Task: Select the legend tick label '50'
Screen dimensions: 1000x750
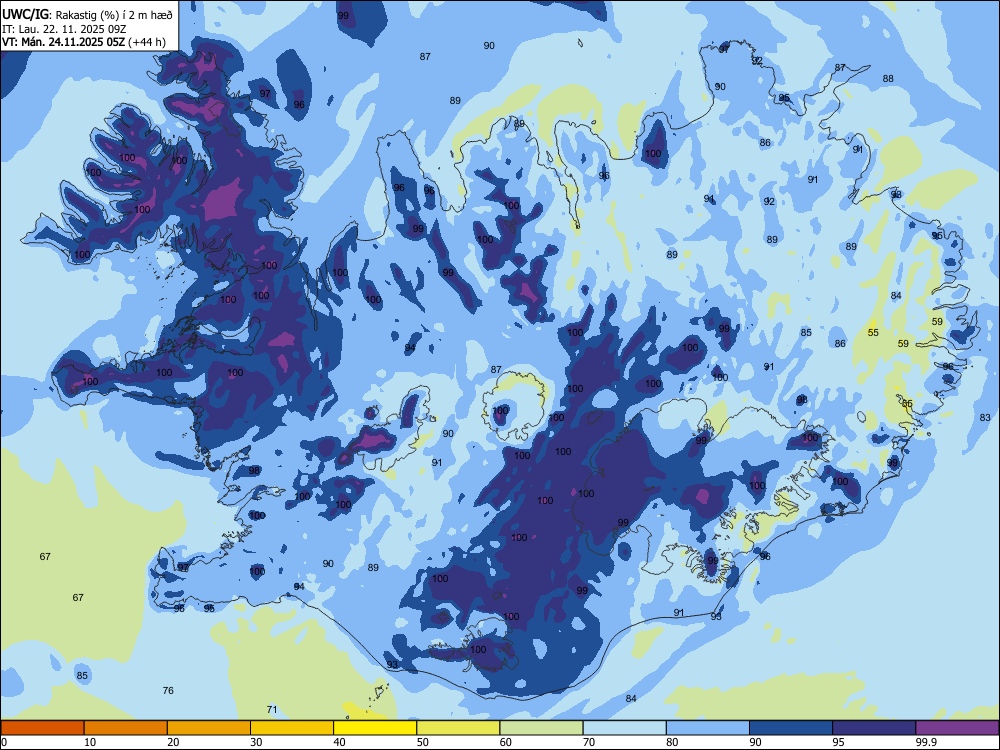Action: (x=423, y=742)
